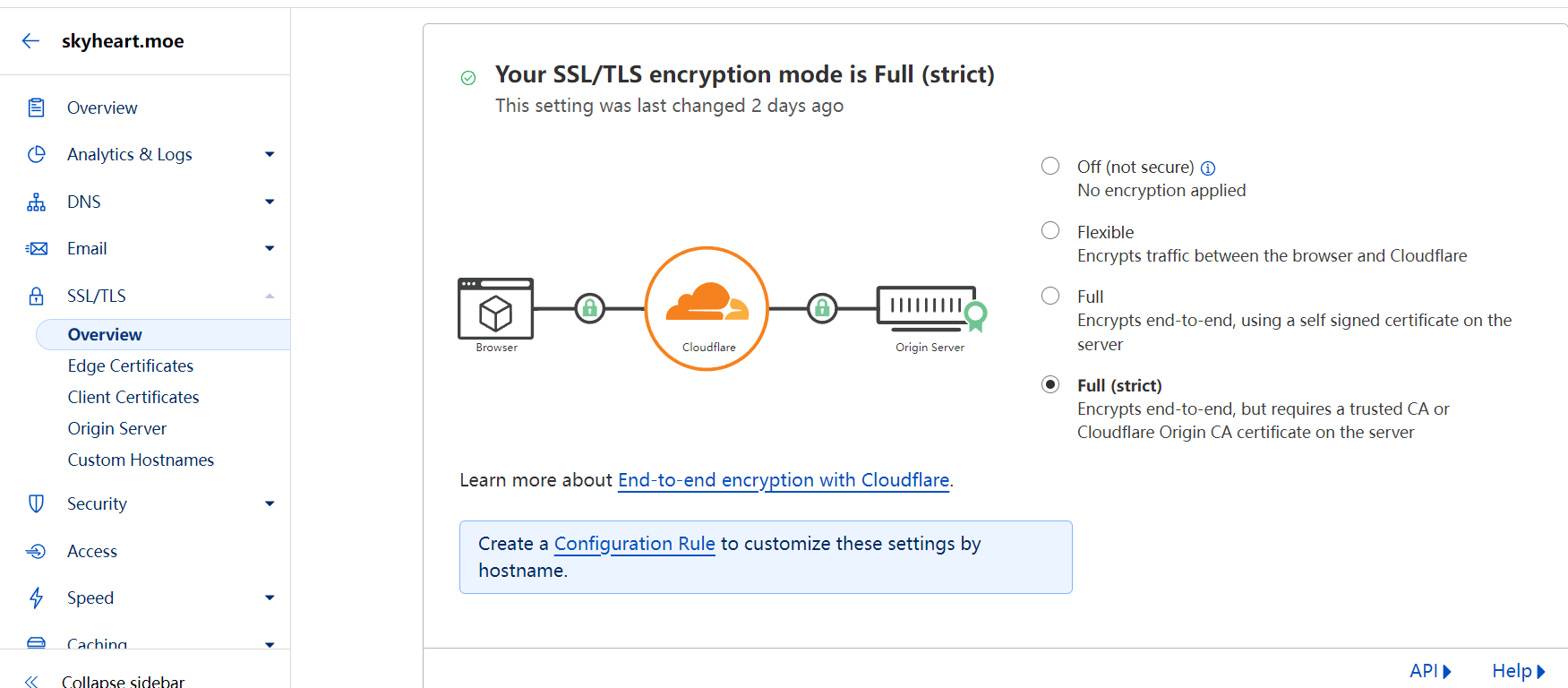Click the back arrow next to skyheart.moe

pos(31,40)
